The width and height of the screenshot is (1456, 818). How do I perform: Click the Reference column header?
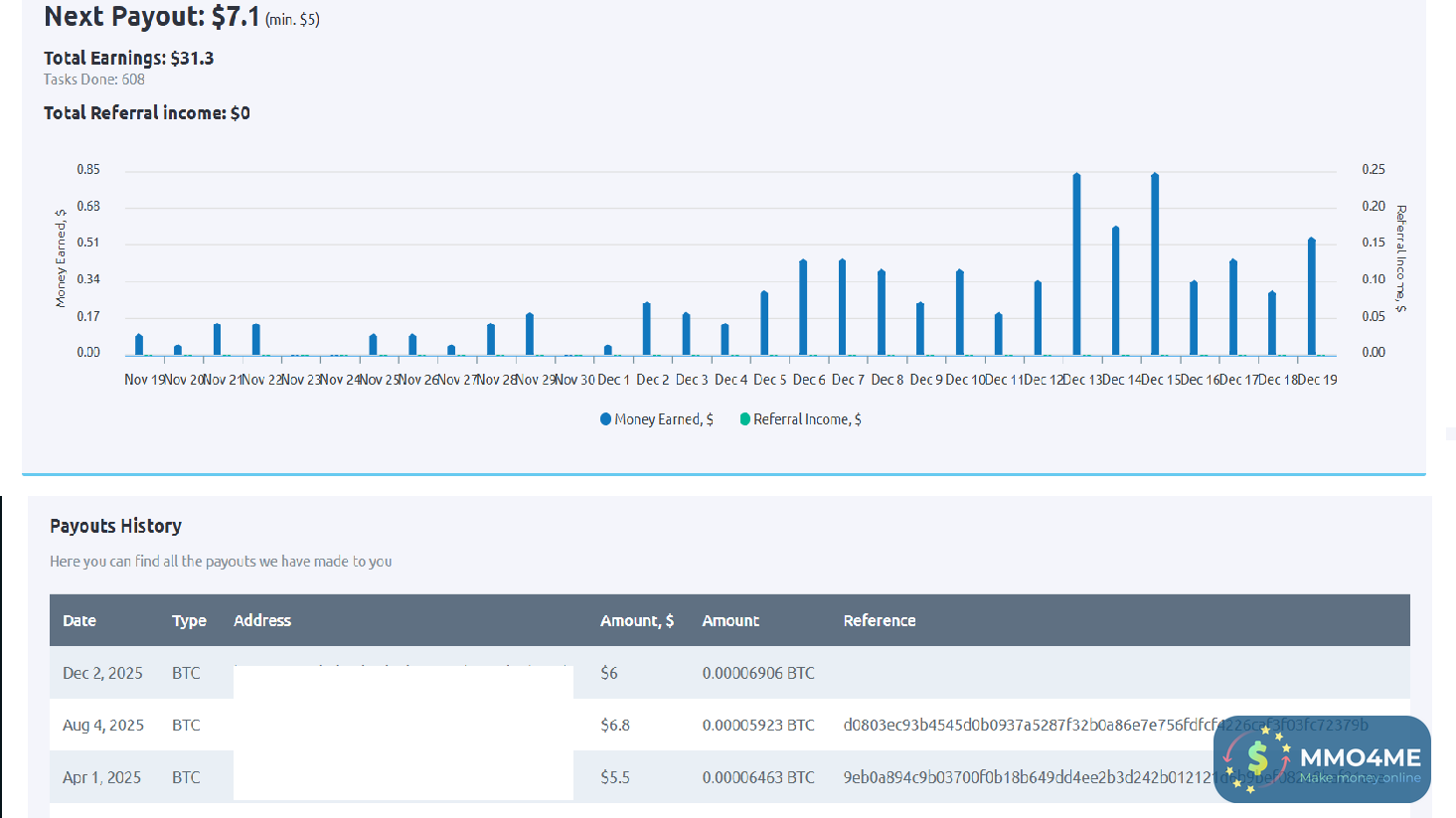pyautogui.click(x=880, y=620)
